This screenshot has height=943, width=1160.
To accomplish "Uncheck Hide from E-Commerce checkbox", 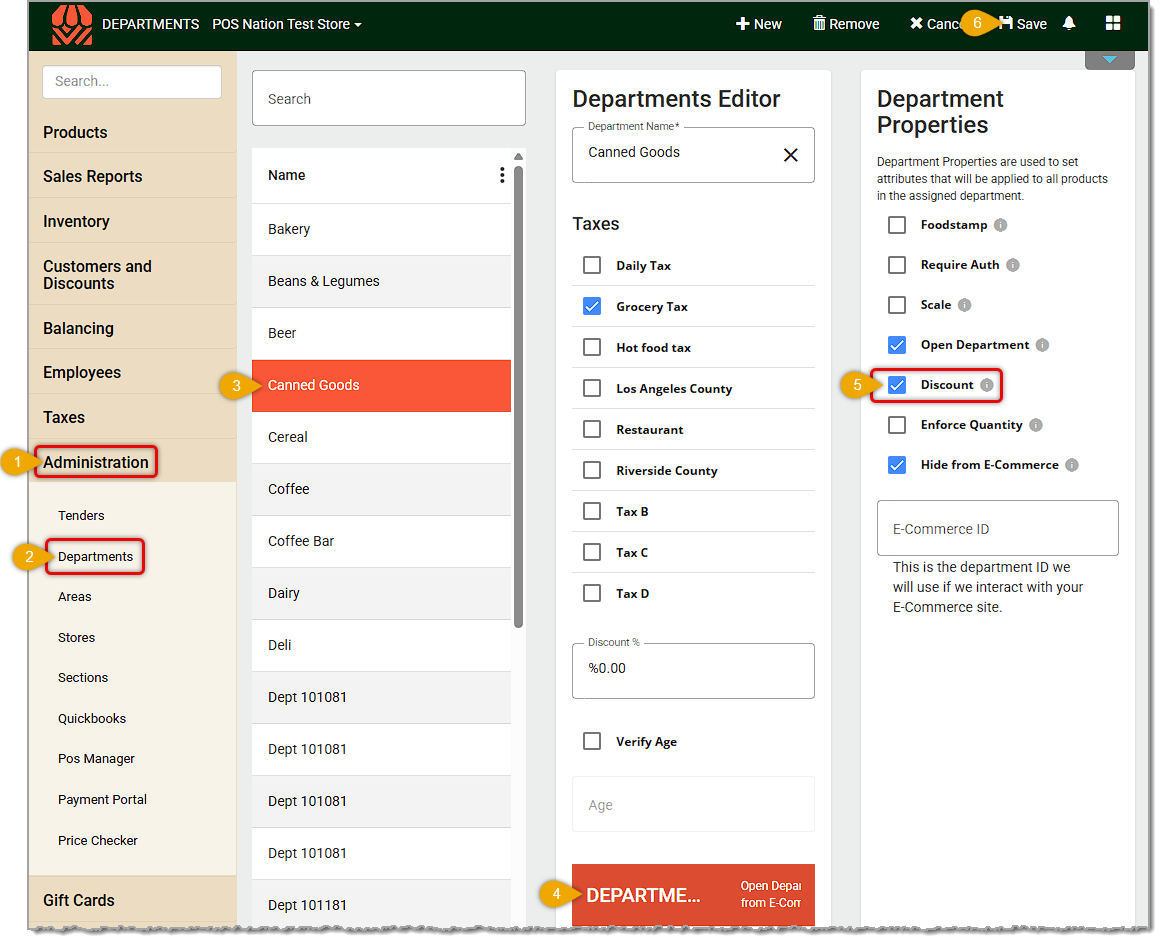I will [897, 464].
